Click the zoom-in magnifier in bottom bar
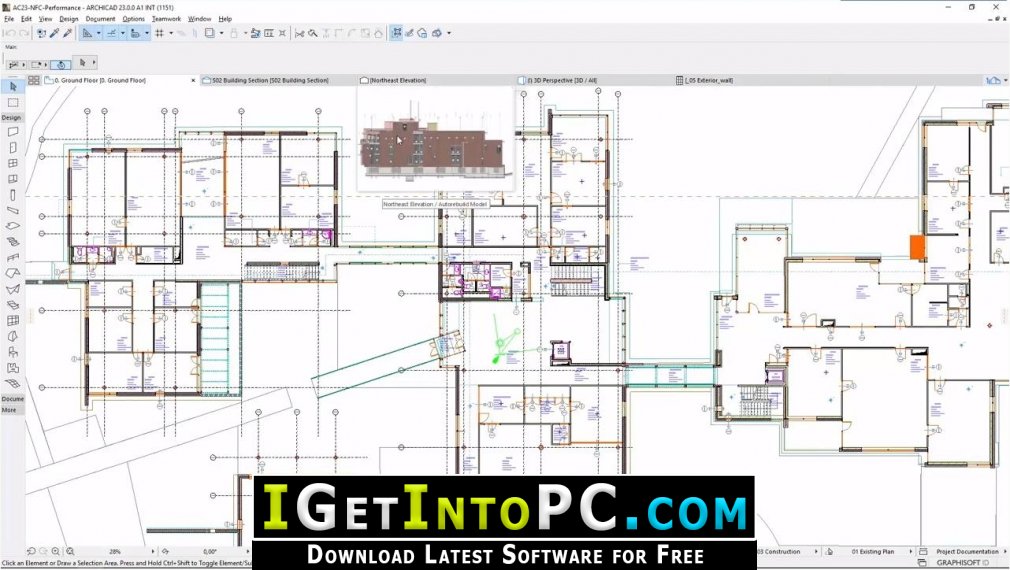Viewport: 1010px width, 570px height. (55, 552)
